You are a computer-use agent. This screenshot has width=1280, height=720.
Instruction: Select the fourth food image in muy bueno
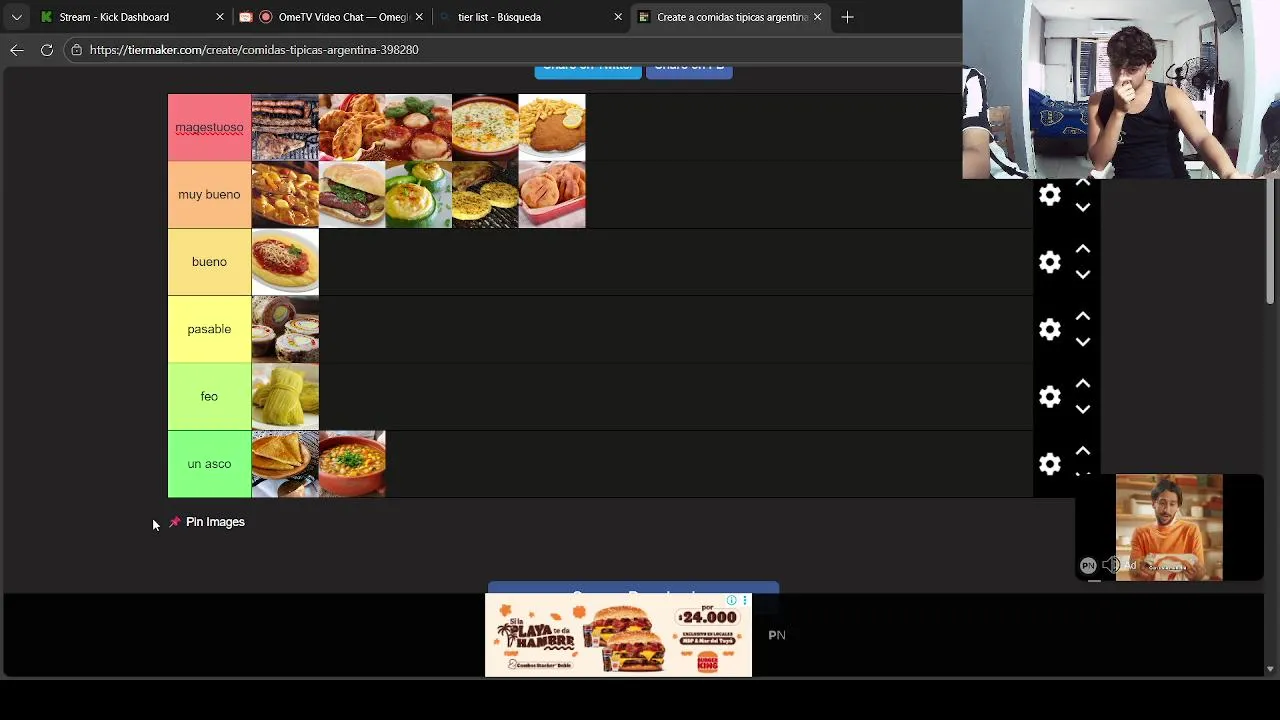(485, 195)
